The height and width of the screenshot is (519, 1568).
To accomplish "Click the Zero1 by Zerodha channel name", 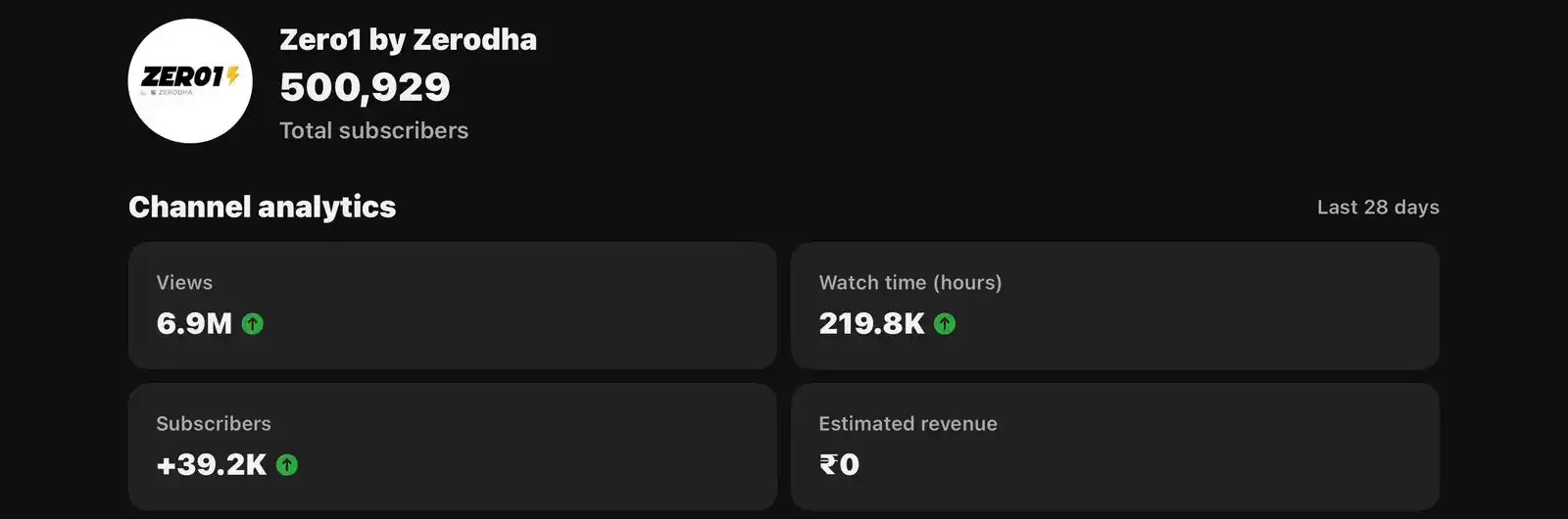I will click(x=408, y=40).
